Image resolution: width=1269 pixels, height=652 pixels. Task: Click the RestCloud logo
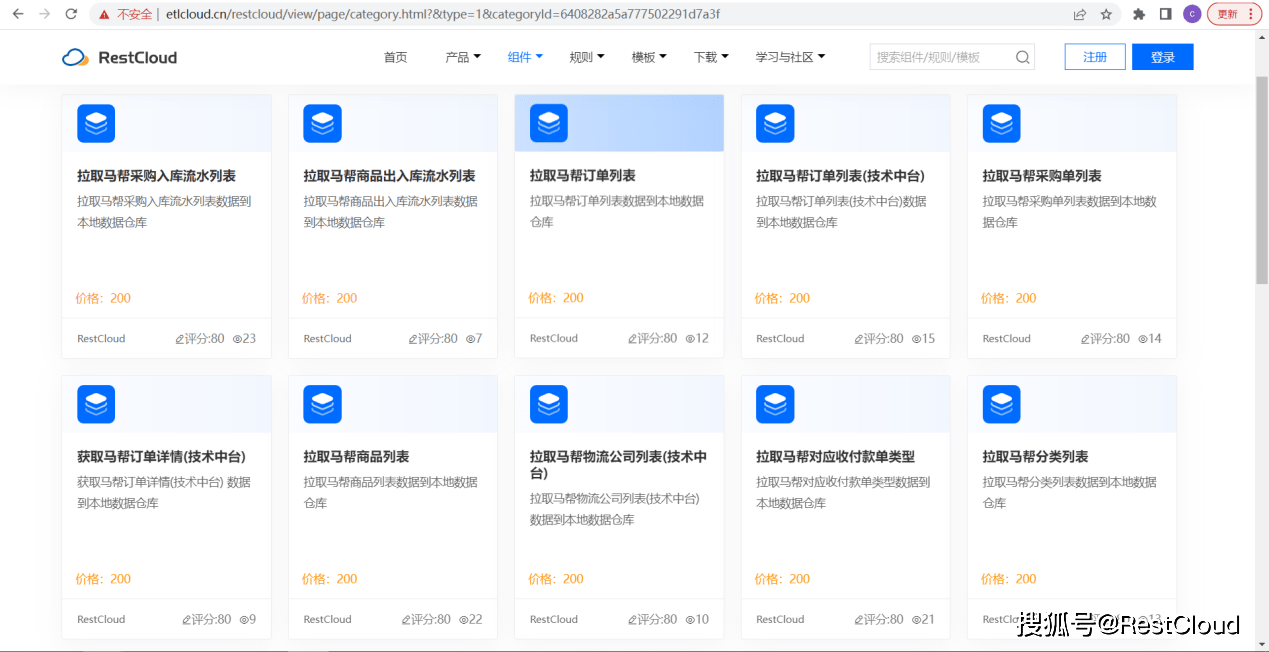(x=119, y=57)
